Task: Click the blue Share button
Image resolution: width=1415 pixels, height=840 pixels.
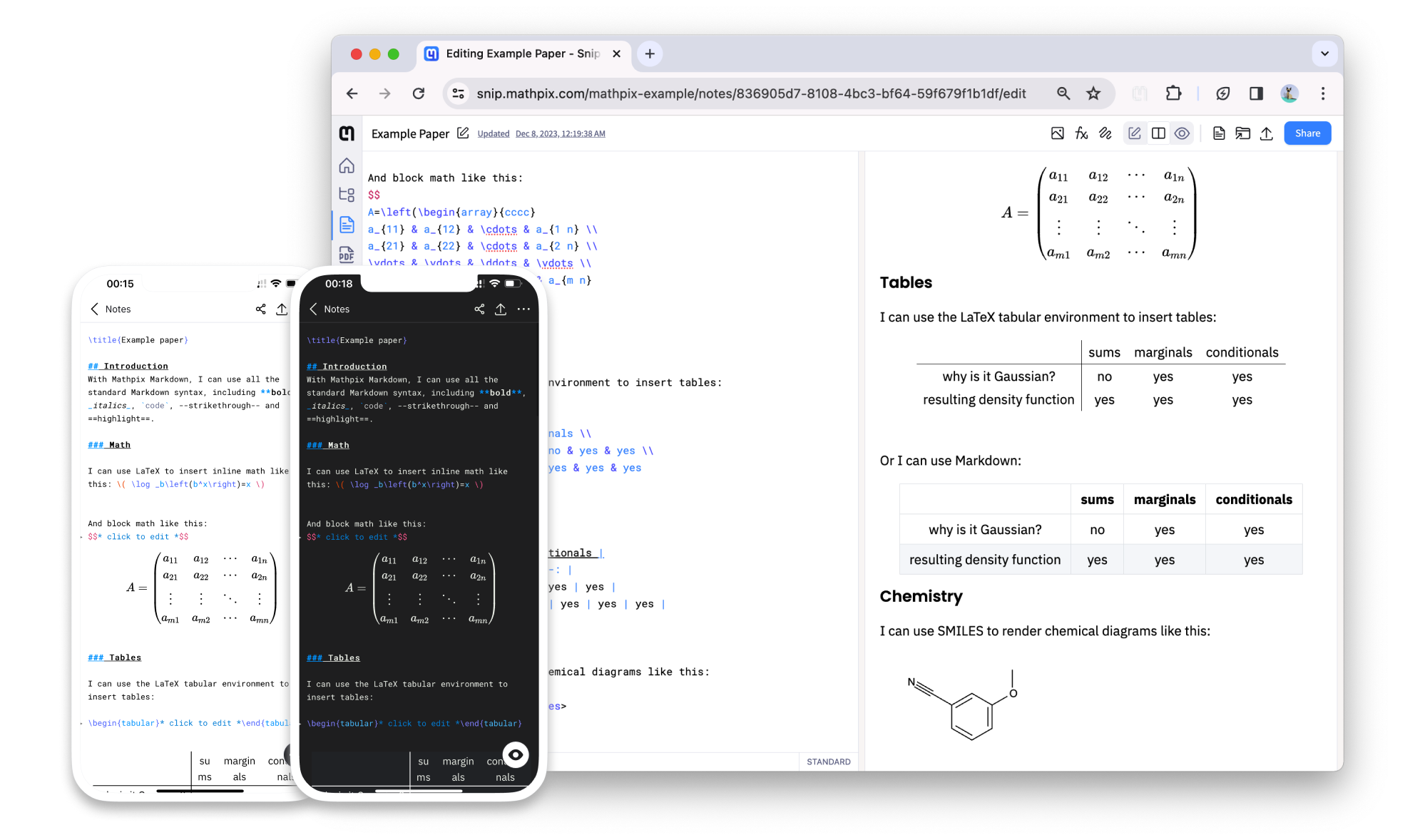Action: (x=1307, y=133)
